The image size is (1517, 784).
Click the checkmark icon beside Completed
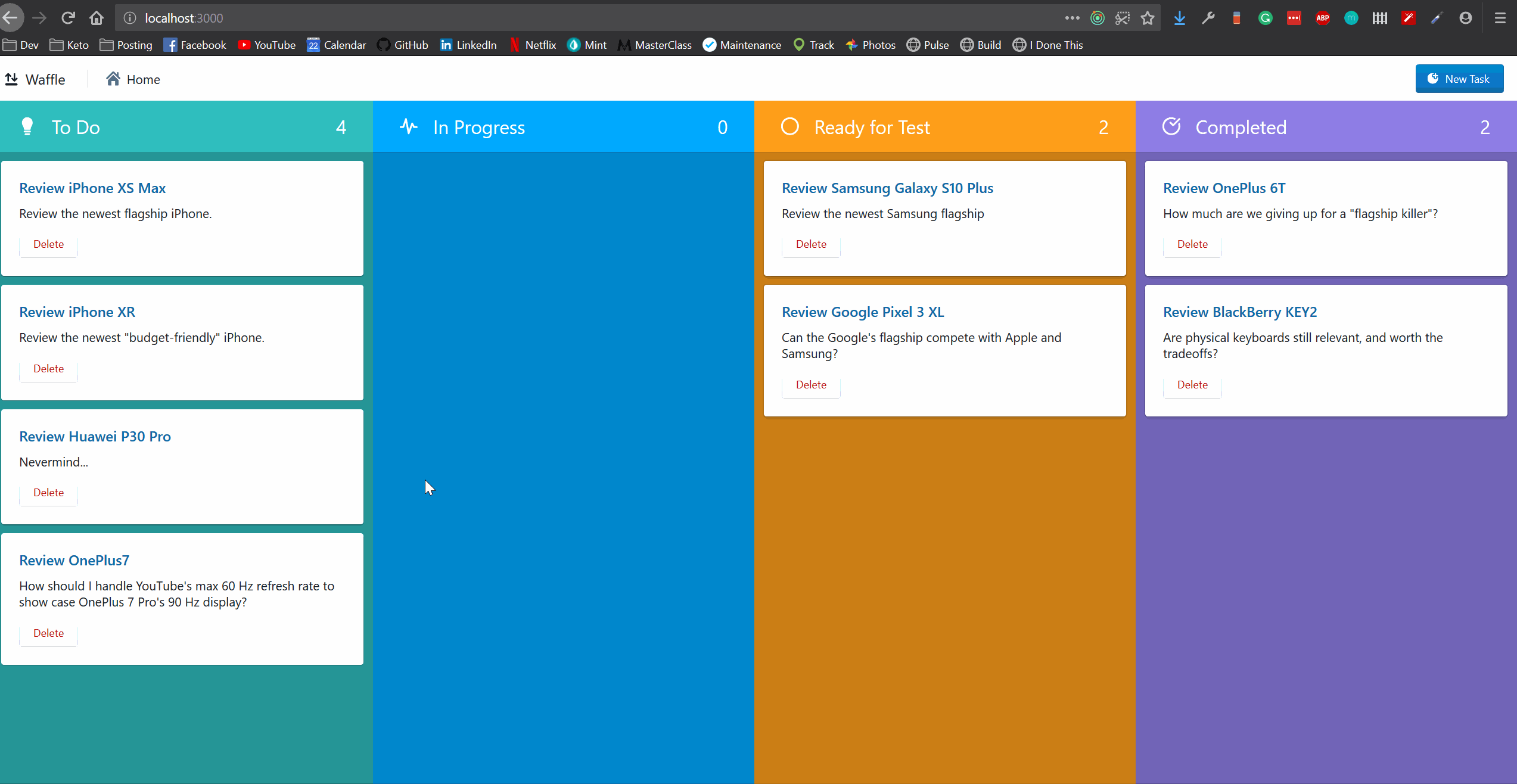1171,127
